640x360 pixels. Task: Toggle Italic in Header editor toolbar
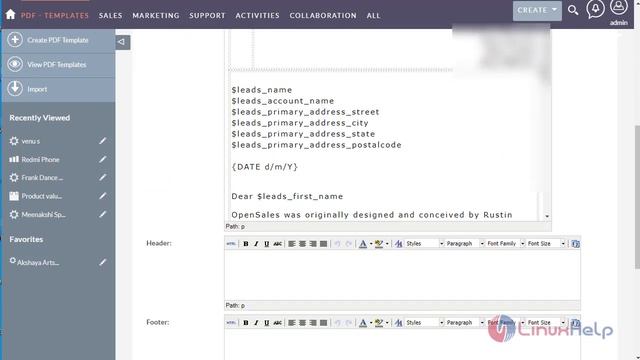(256, 244)
